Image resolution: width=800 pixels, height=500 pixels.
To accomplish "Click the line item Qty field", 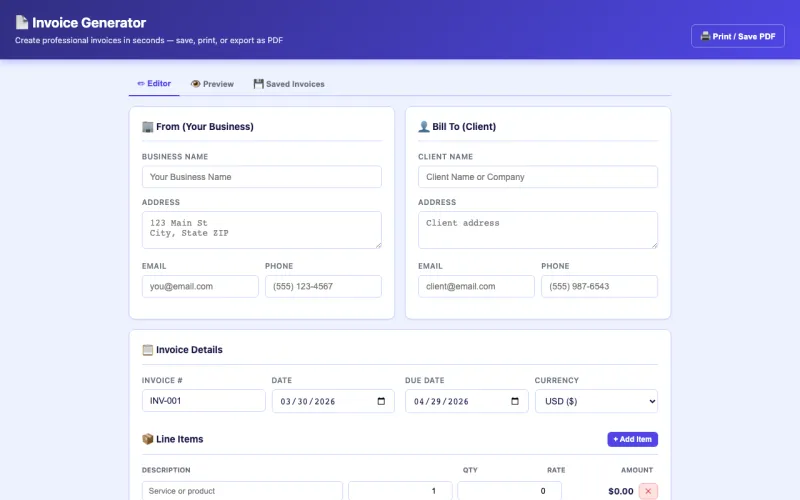I will pyautogui.click(x=400, y=491).
